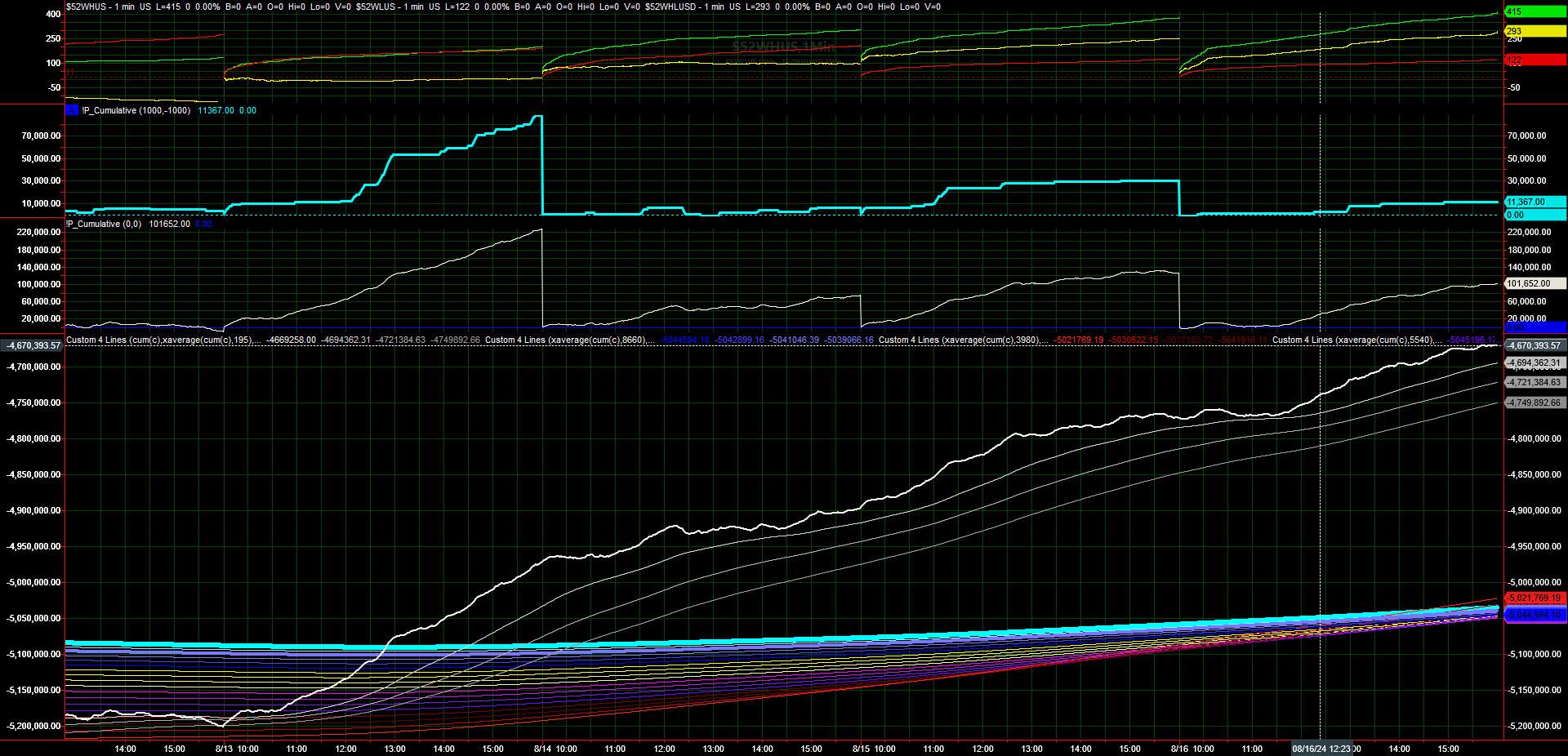
Task: Open Custom 4 Lines xaverage 3980 label
Action: 960,340
